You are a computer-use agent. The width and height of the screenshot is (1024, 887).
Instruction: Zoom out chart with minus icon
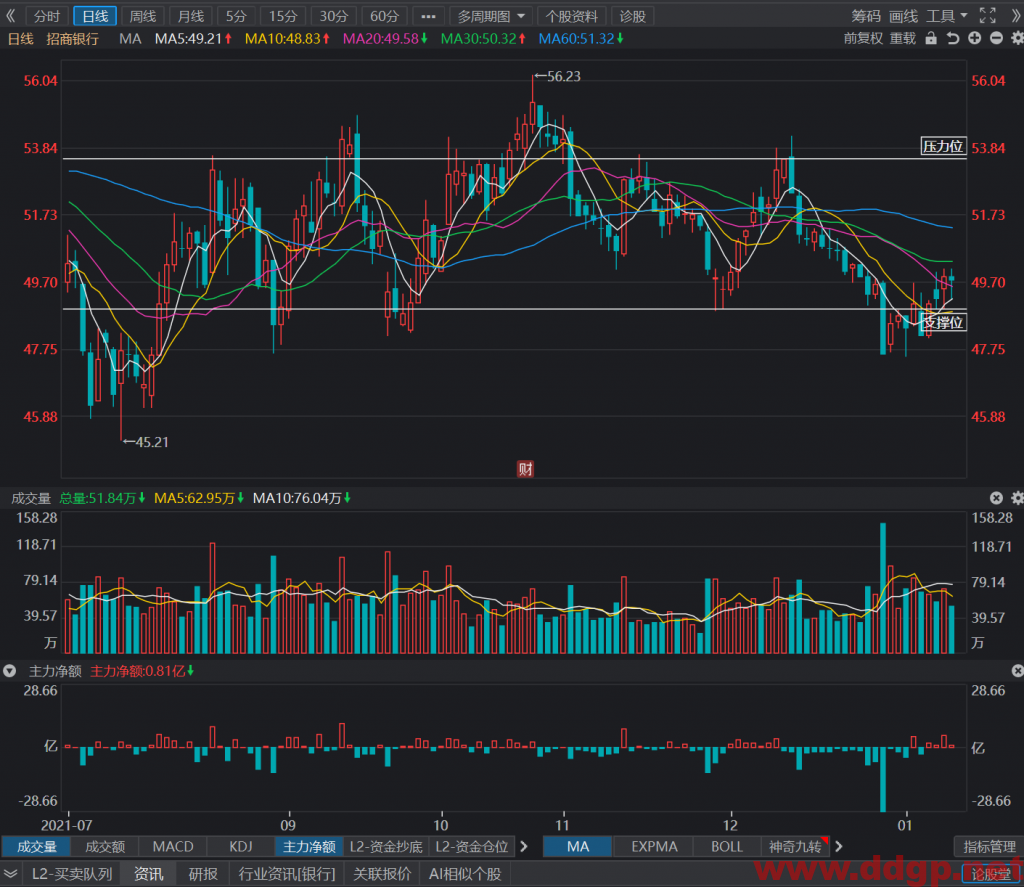coord(996,39)
